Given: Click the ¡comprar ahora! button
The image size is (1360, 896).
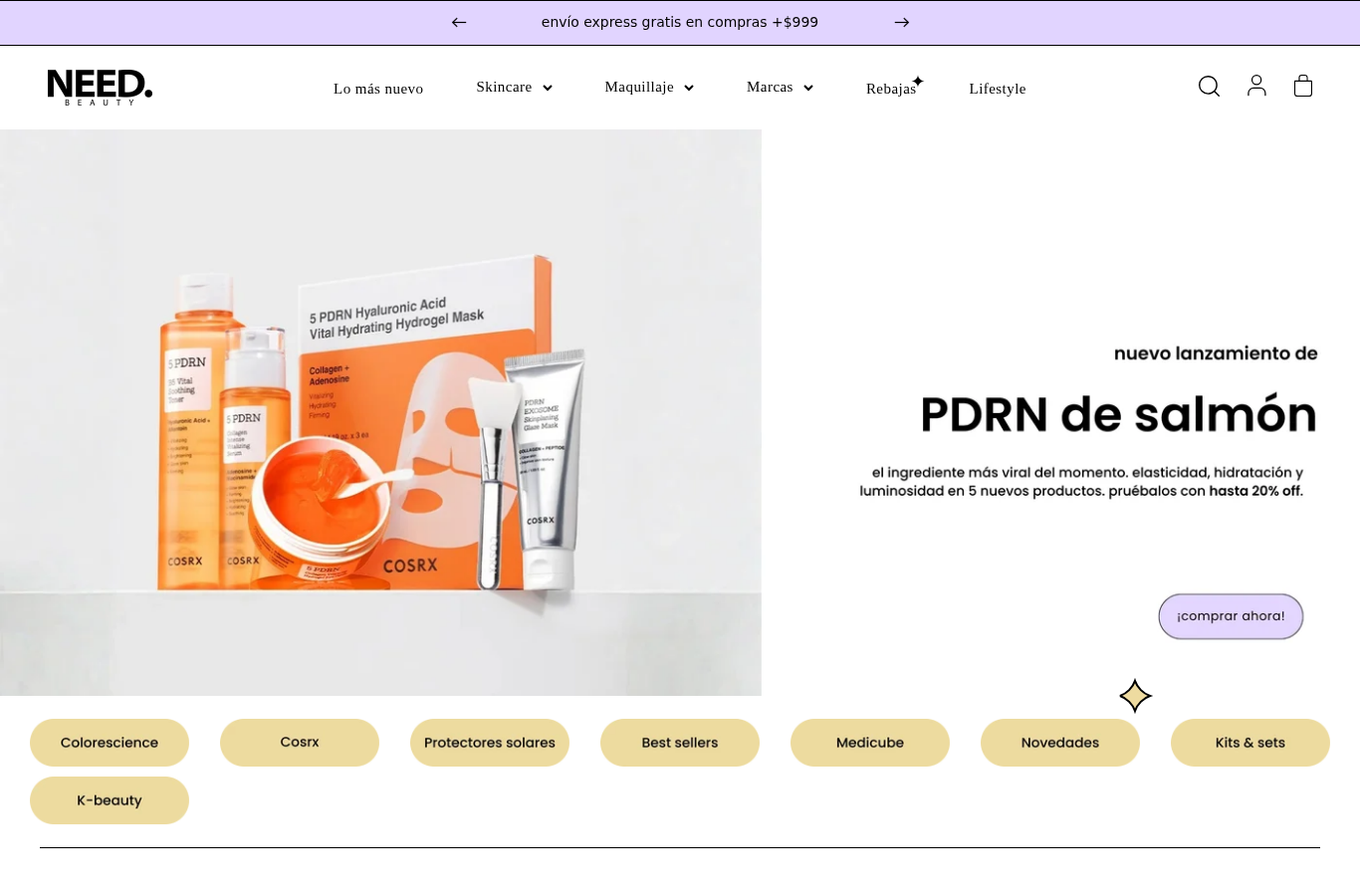Looking at the screenshot, I should pyautogui.click(x=1231, y=616).
